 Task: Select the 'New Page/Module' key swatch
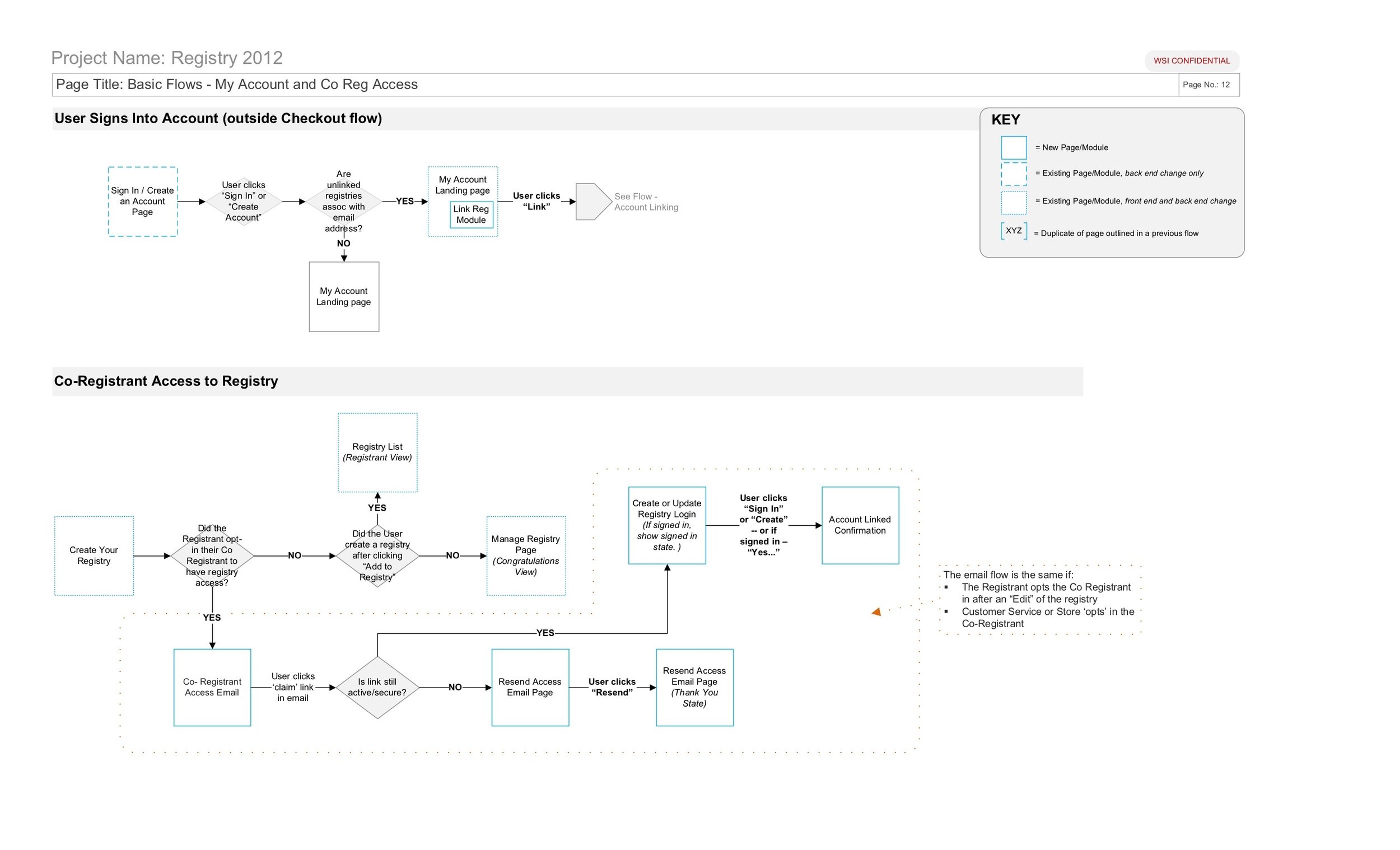pos(1014,148)
